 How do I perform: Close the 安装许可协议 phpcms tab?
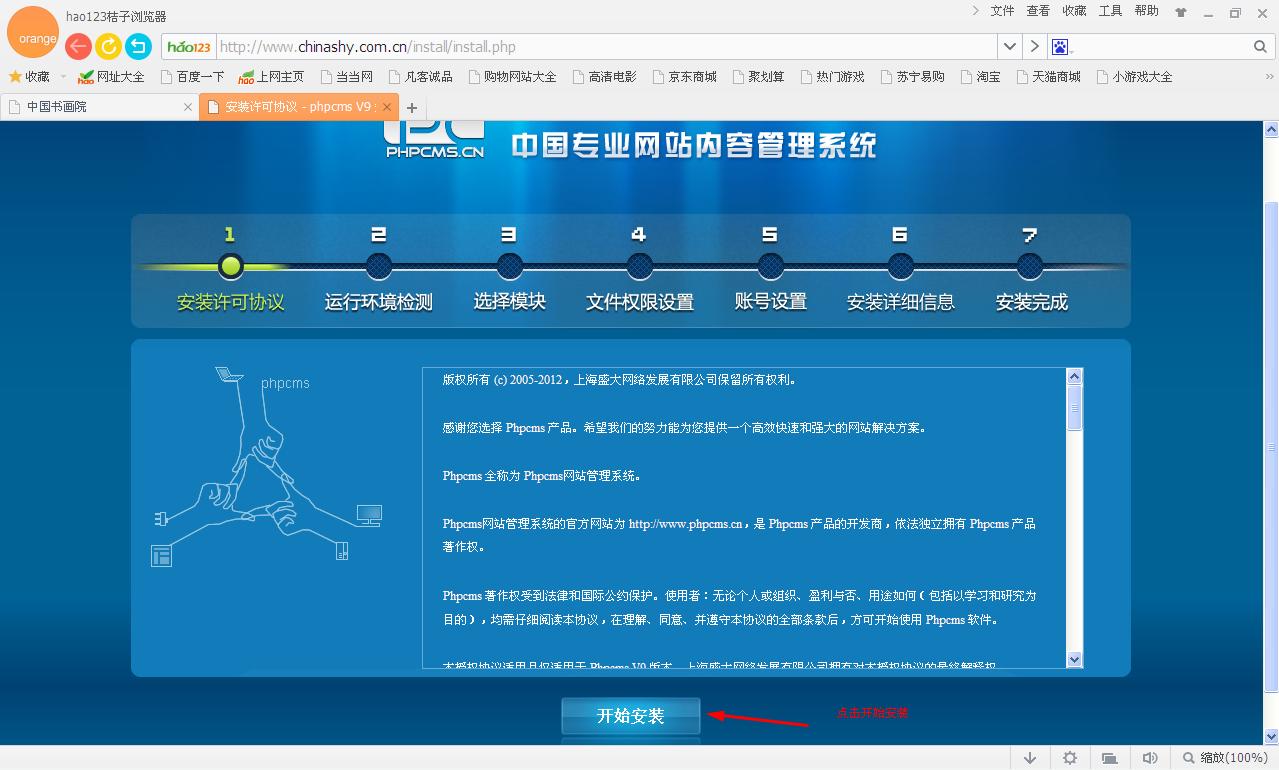point(387,107)
